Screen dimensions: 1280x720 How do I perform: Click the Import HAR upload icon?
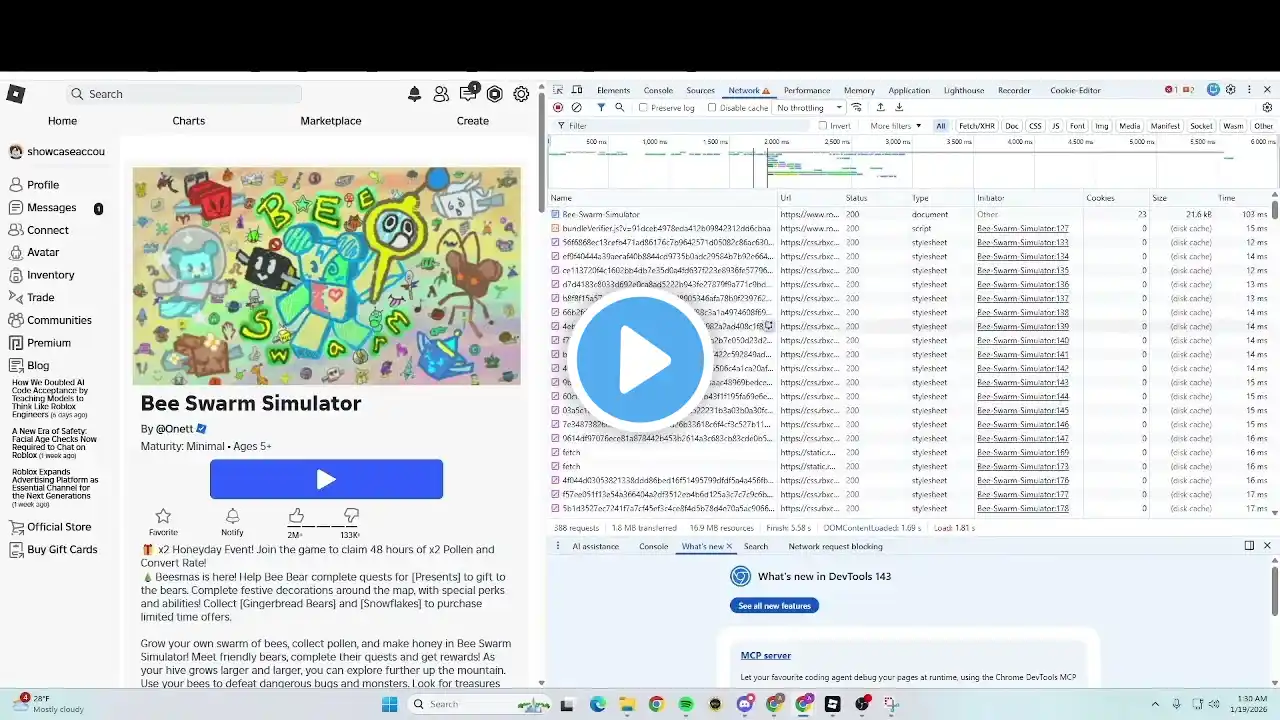(x=880, y=108)
